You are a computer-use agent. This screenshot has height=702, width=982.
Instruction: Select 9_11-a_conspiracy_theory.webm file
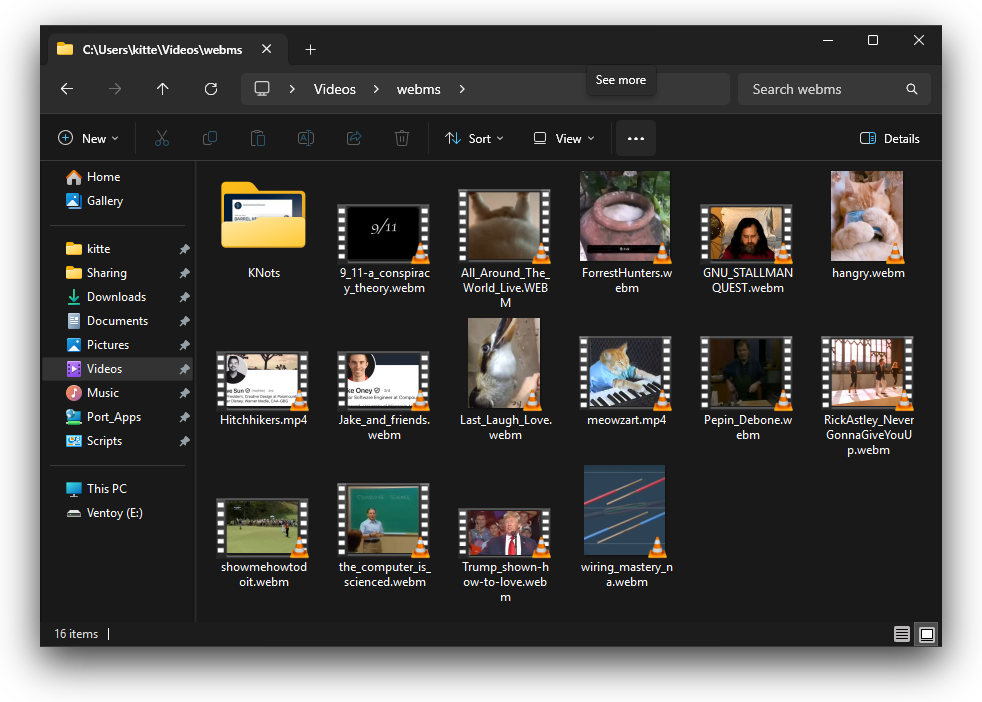384,247
